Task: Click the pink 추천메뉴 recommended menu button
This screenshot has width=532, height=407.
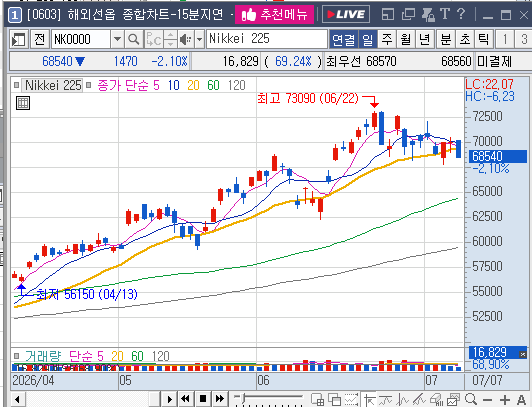Action: click(x=274, y=15)
